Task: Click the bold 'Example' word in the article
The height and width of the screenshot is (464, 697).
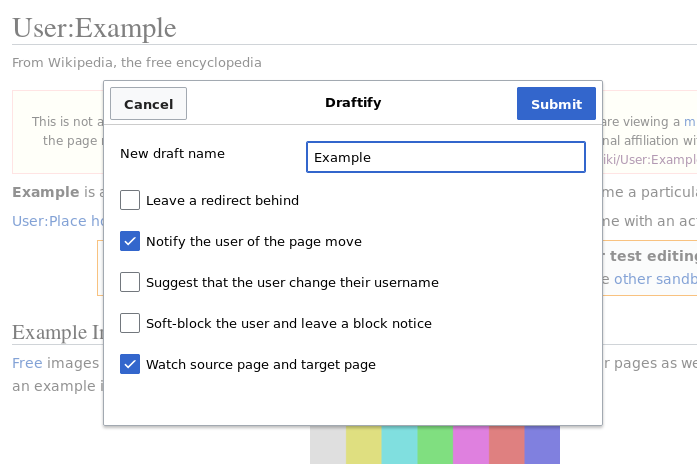Action: 46,192
